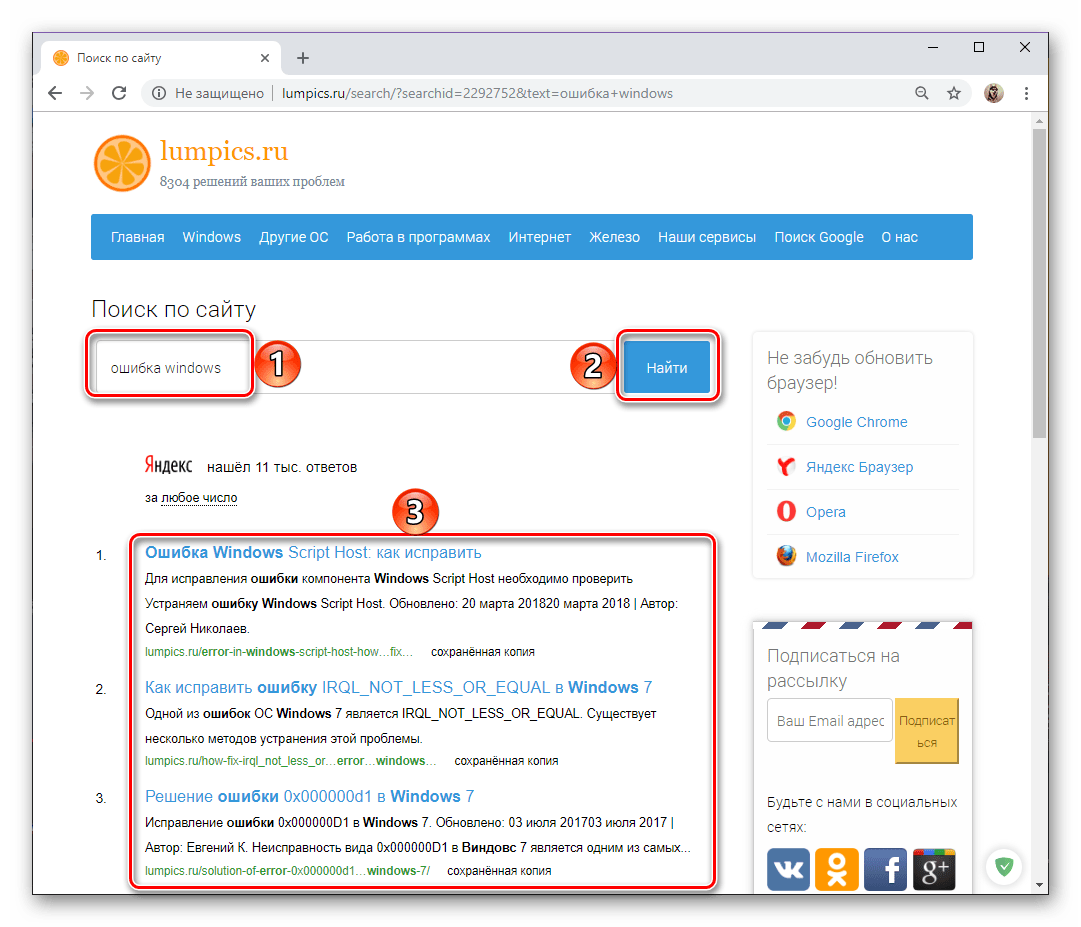This screenshot has height=927, width=1081.
Task: Open the Facebook social icon
Action: coord(885,868)
